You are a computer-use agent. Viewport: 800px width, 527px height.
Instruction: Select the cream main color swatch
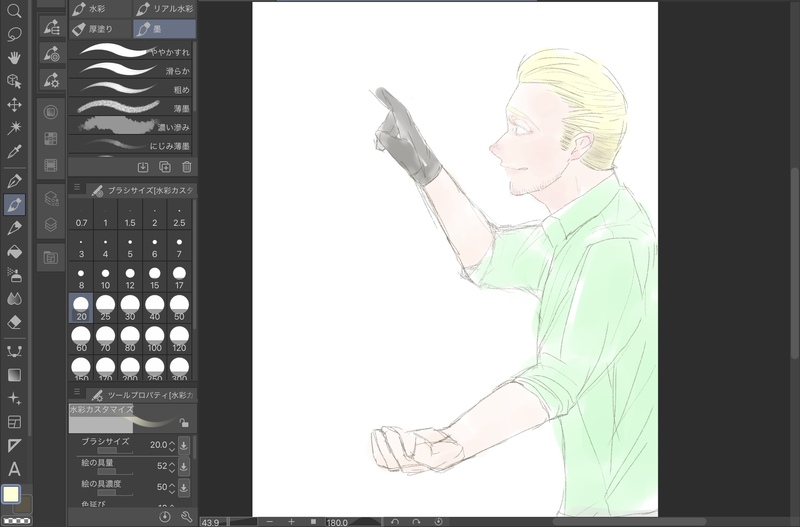click(x=11, y=494)
